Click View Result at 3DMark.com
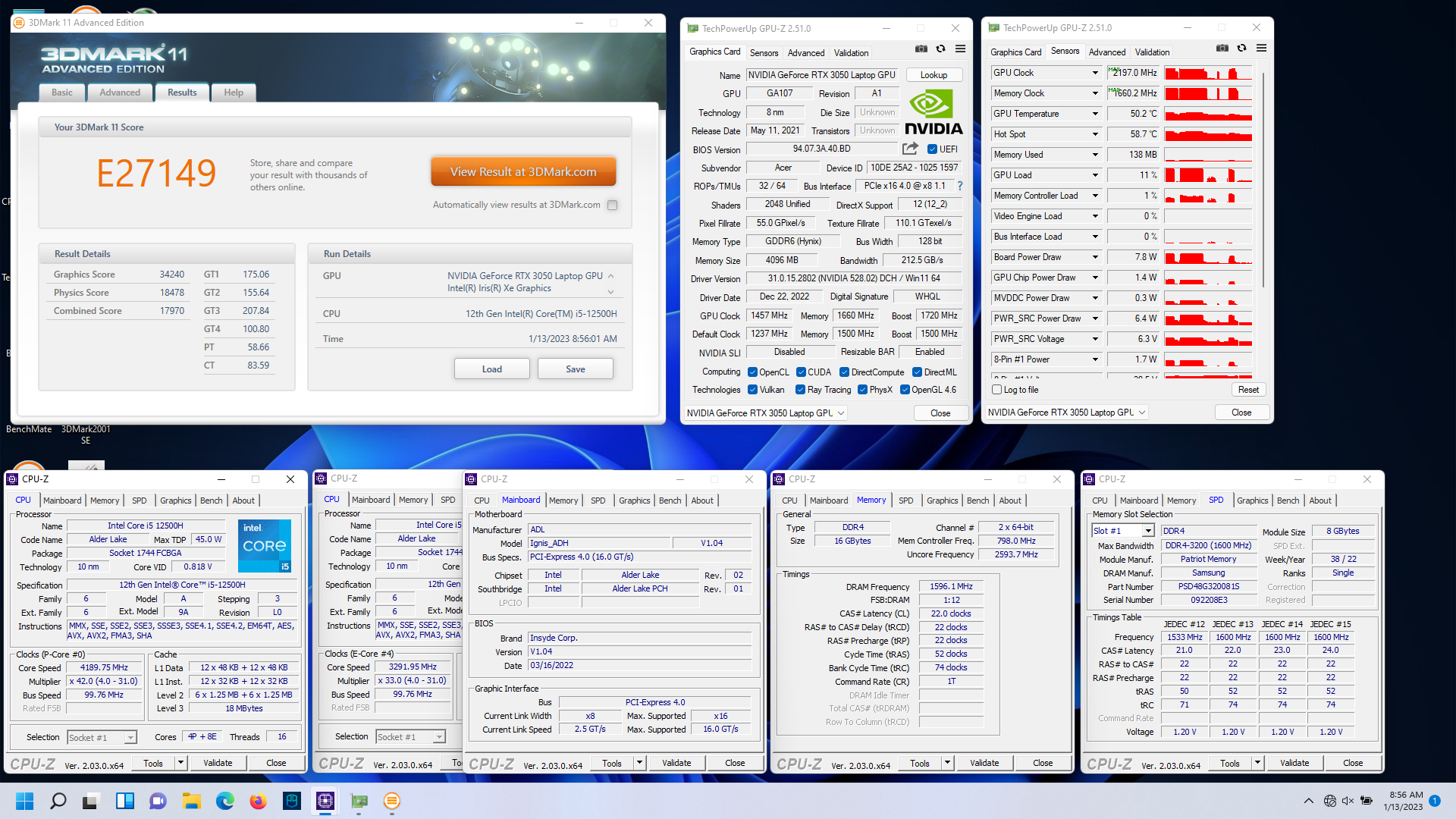The image size is (1456, 819). coord(523,172)
